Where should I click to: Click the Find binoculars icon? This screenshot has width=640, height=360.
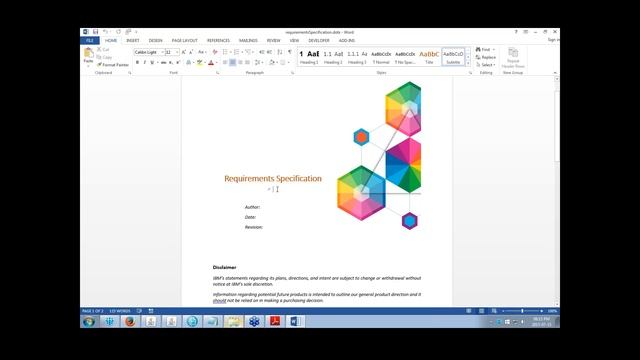[x=478, y=49]
